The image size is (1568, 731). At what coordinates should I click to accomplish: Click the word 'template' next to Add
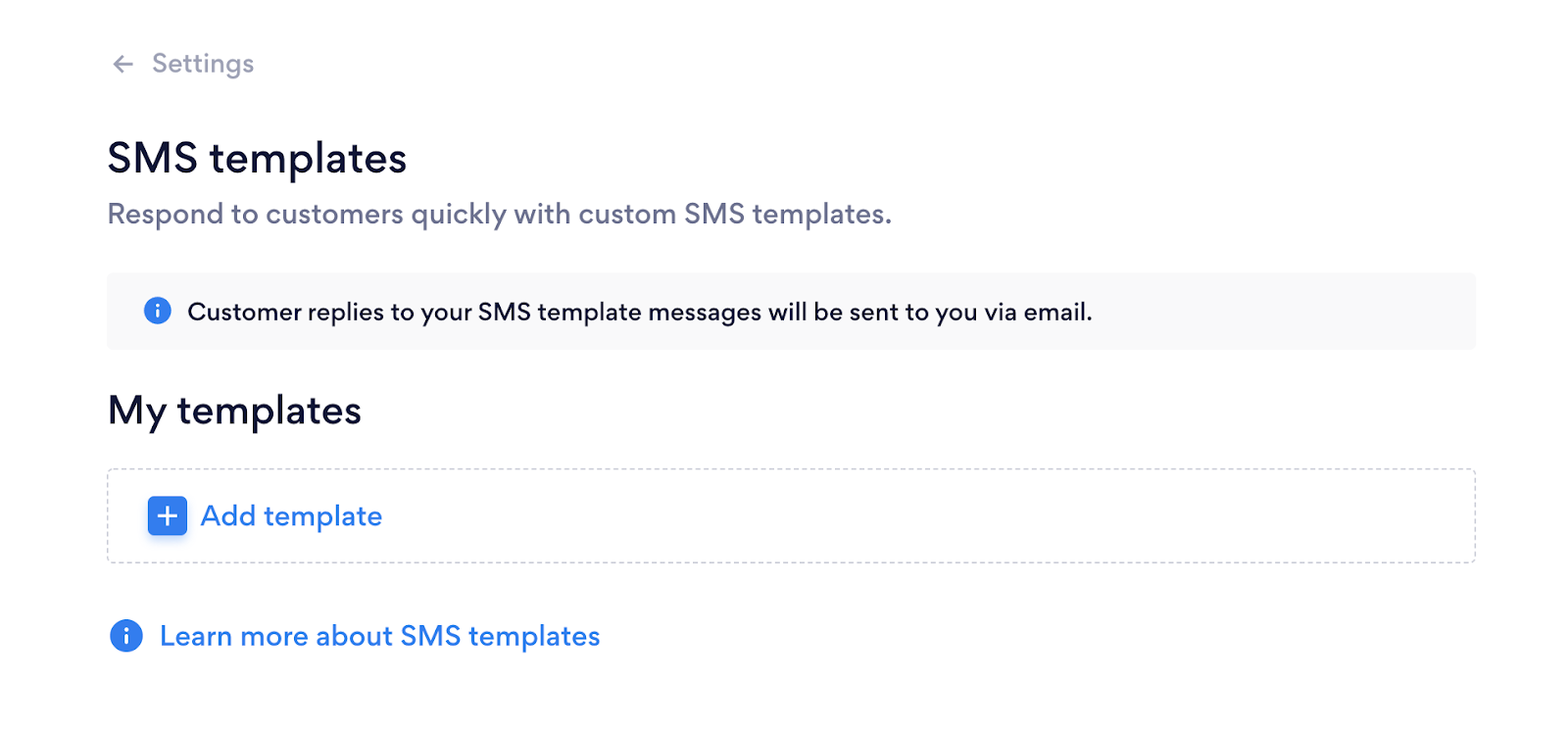pyautogui.click(x=322, y=516)
